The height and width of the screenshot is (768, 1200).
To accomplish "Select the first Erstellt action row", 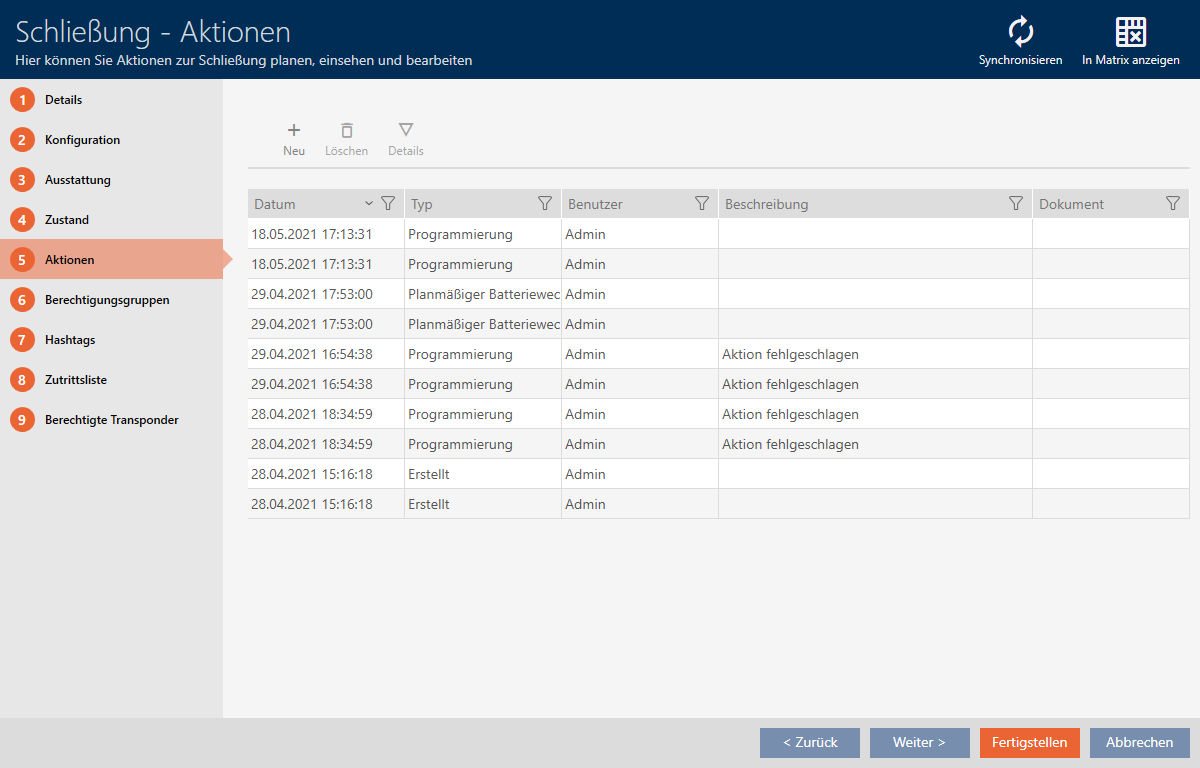I will click(640, 474).
